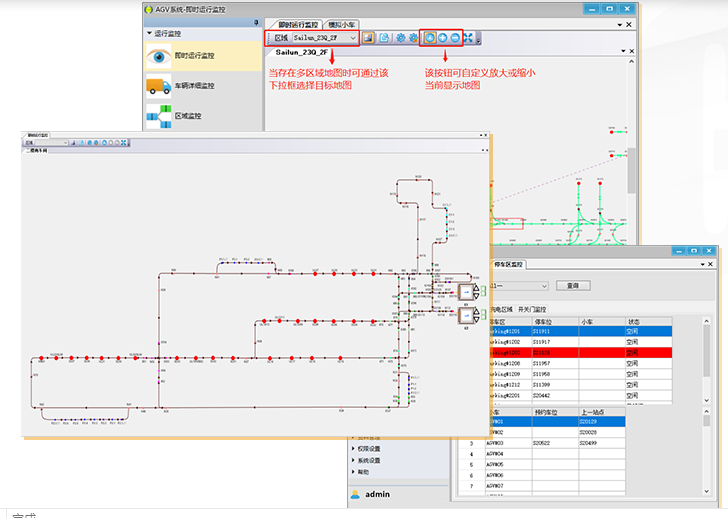This screenshot has width=728, height=518.
Task: Select 车辆详细监控 truck icon in sidebar
Action: point(160,87)
